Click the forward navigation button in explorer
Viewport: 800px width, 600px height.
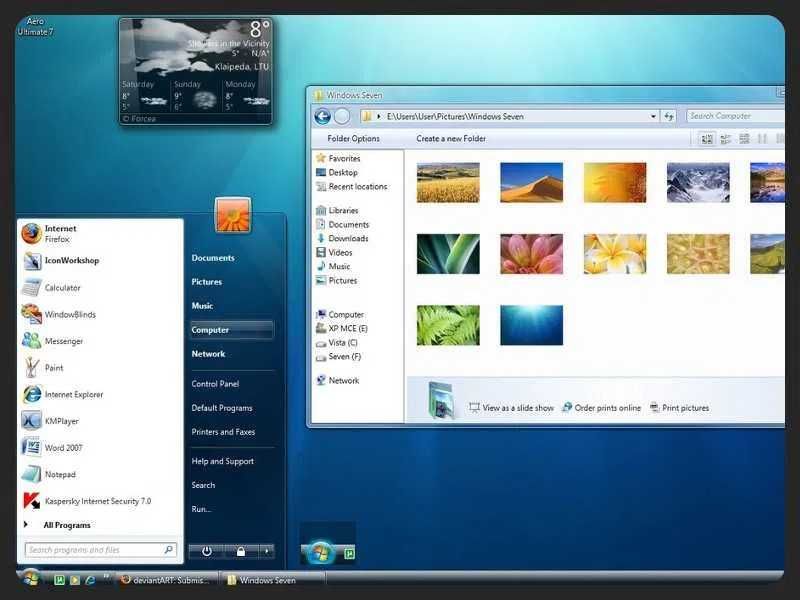click(342, 116)
